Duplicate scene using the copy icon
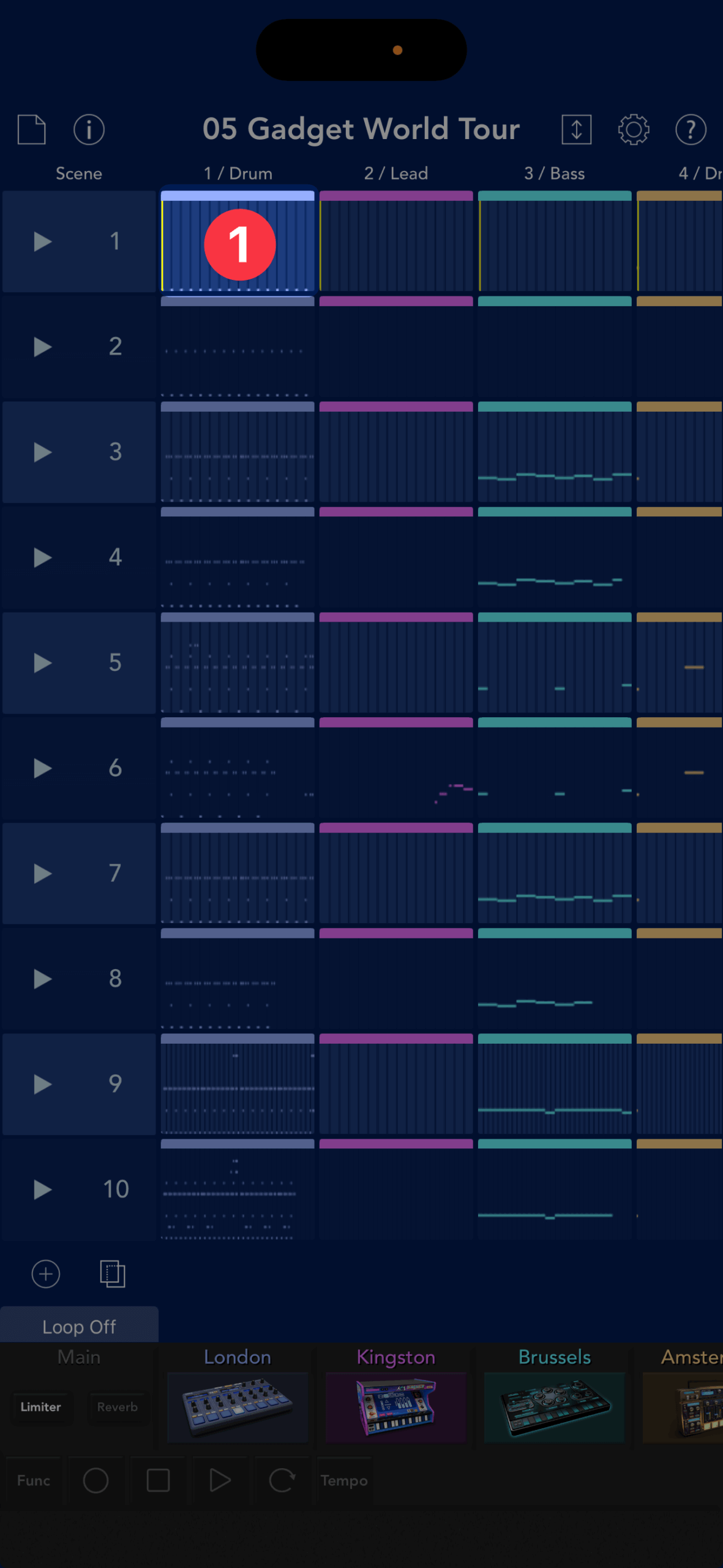 113,1274
